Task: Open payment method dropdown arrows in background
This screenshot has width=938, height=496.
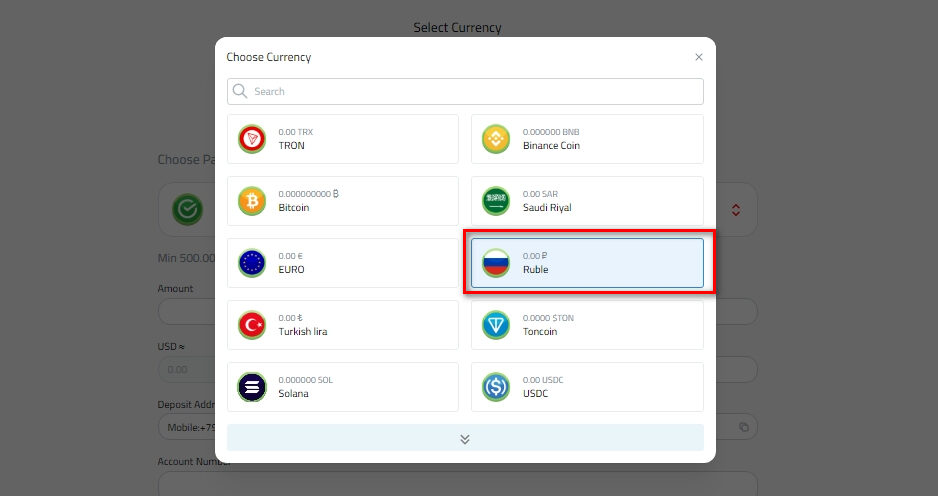Action: pyautogui.click(x=736, y=209)
